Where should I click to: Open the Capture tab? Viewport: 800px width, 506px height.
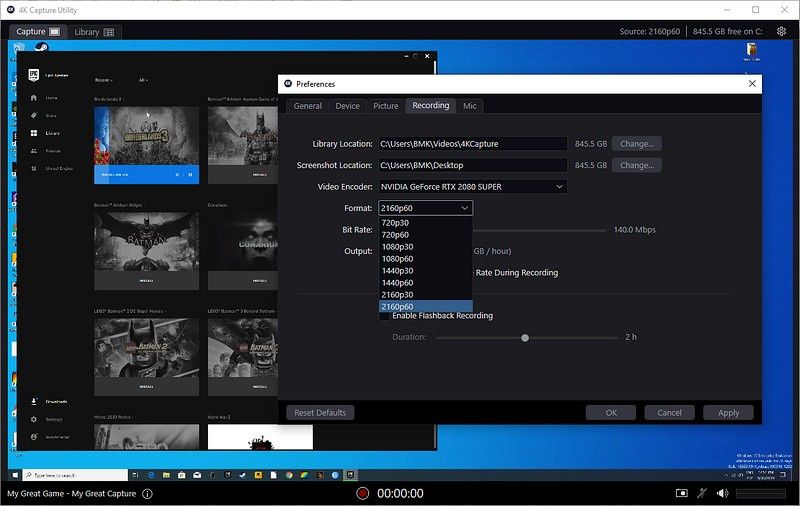38,32
